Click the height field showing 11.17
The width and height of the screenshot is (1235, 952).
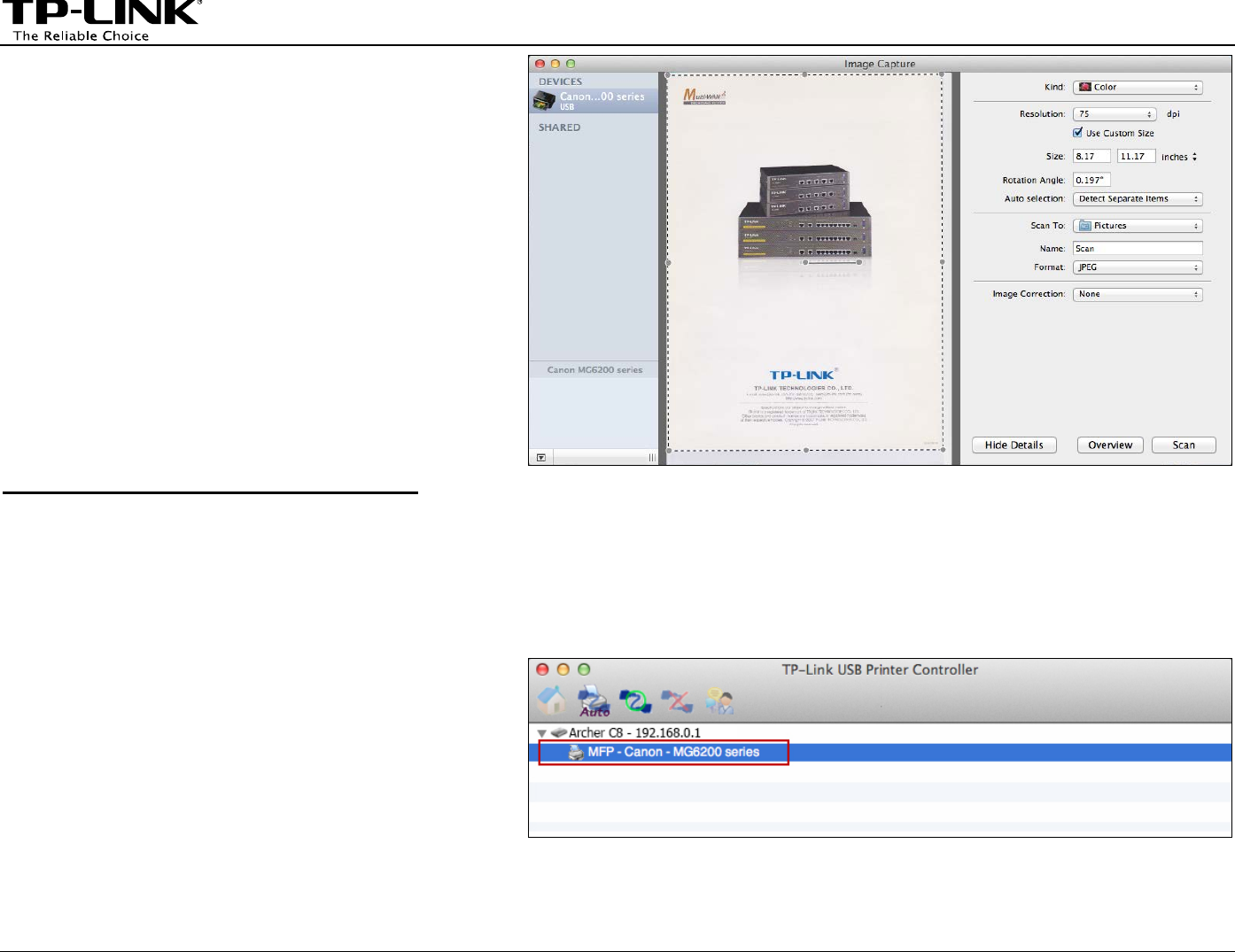pos(1136,157)
